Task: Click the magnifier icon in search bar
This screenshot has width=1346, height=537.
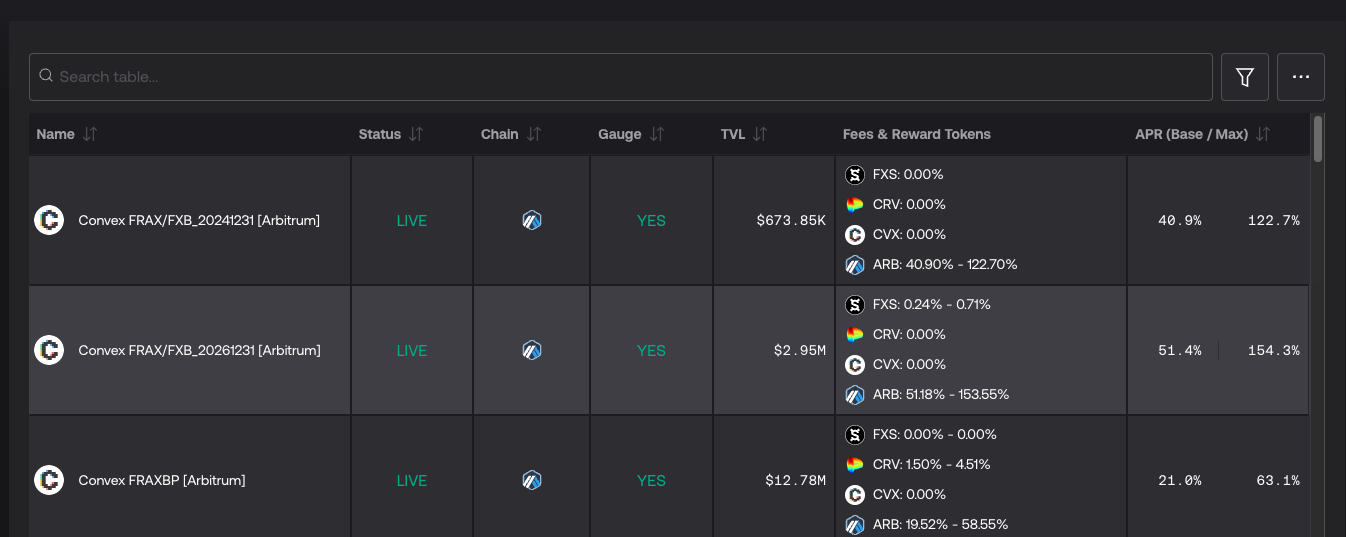Action: click(46, 76)
